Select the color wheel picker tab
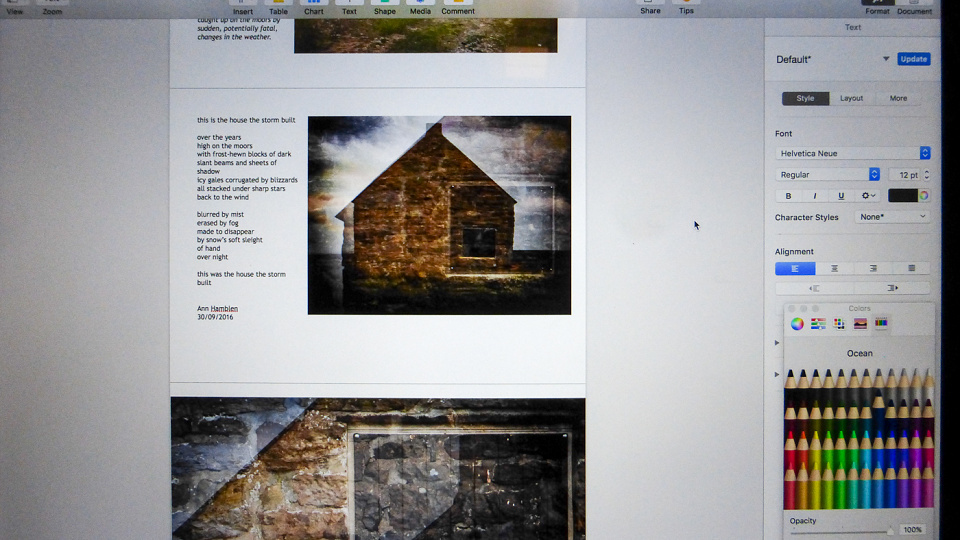This screenshot has height=540, width=960. (797, 324)
